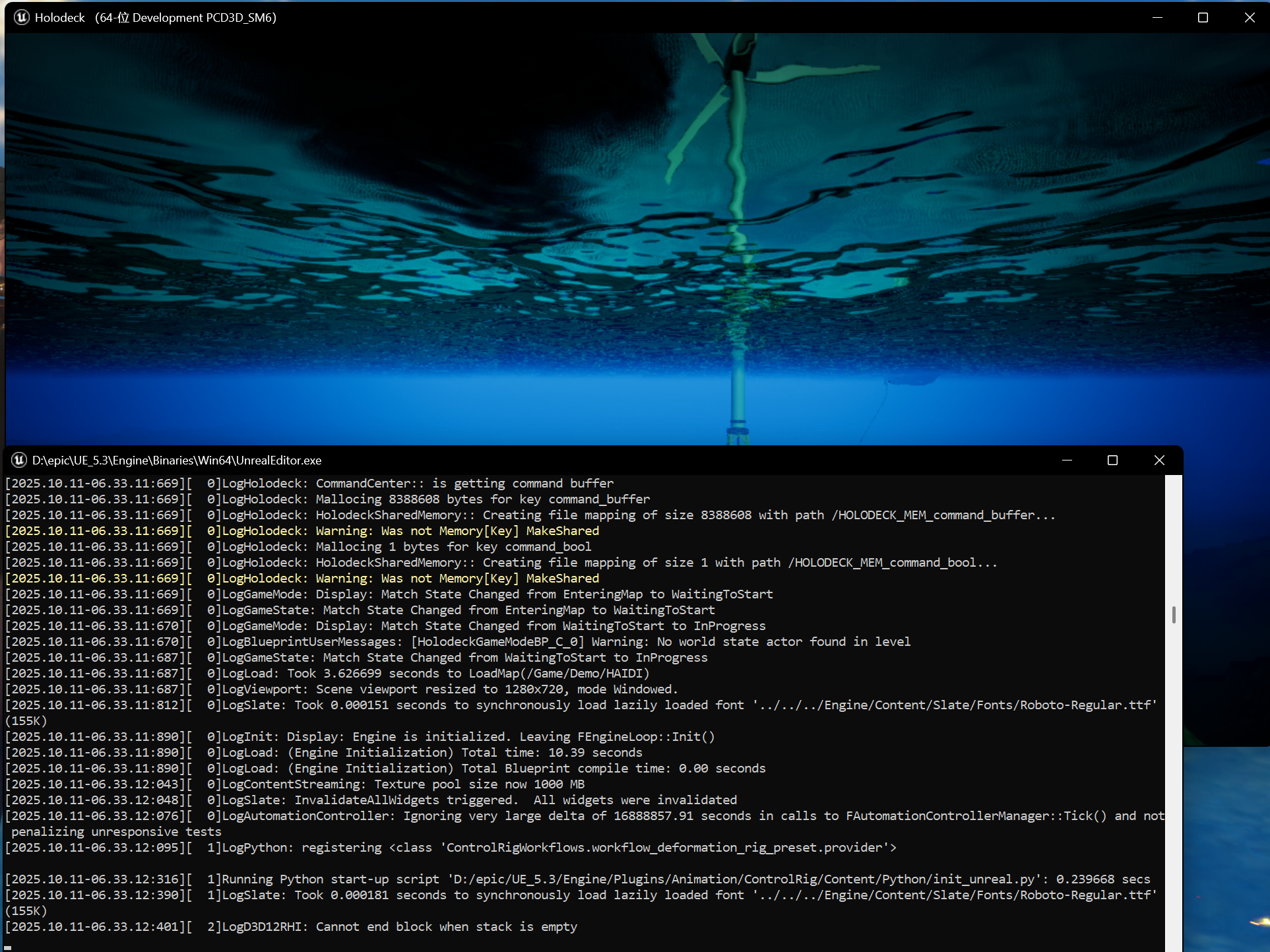The width and height of the screenshot is (1270, 952).
Task: Click Unreal icon in Holodeck title bar
Action: [22, 17]
